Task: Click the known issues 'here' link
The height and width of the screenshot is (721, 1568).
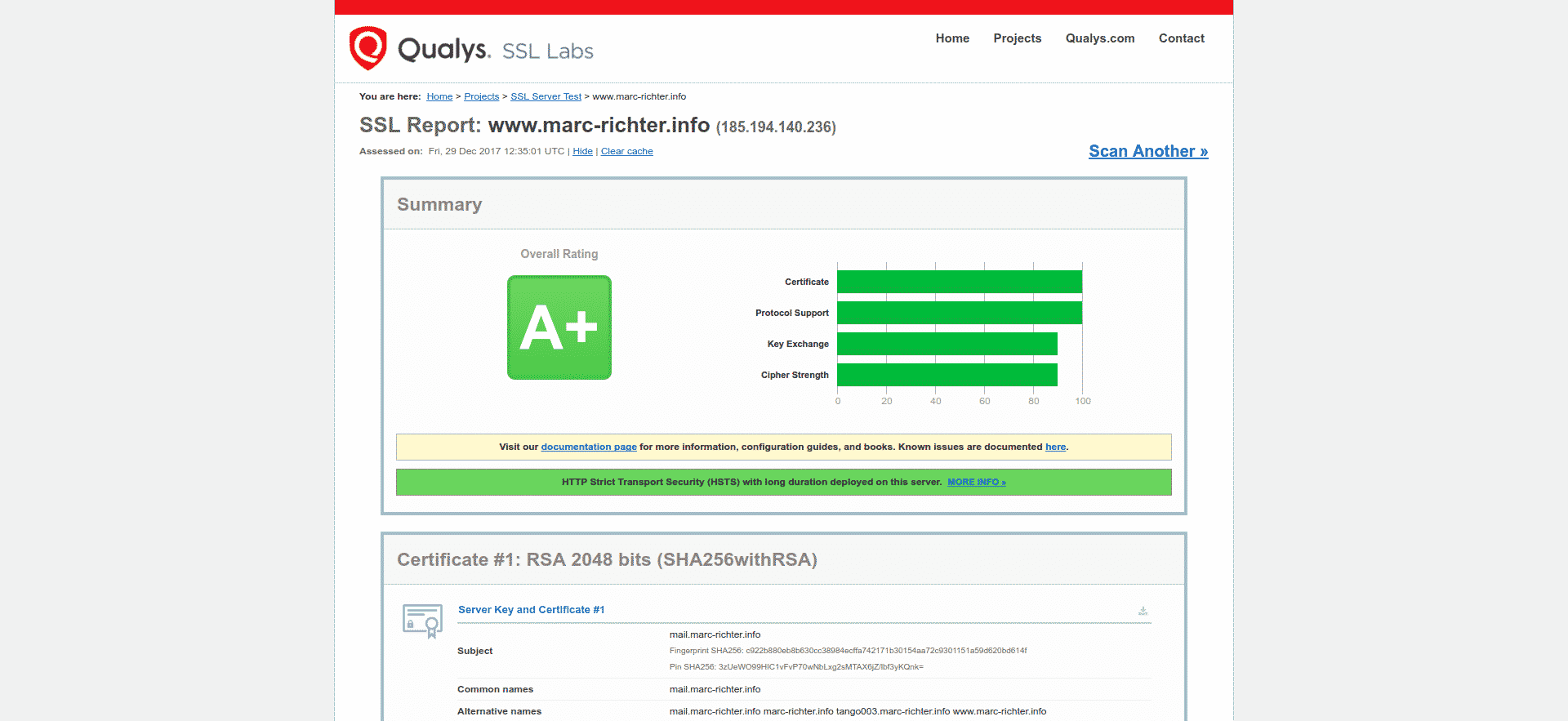Action: (1055, 447)
